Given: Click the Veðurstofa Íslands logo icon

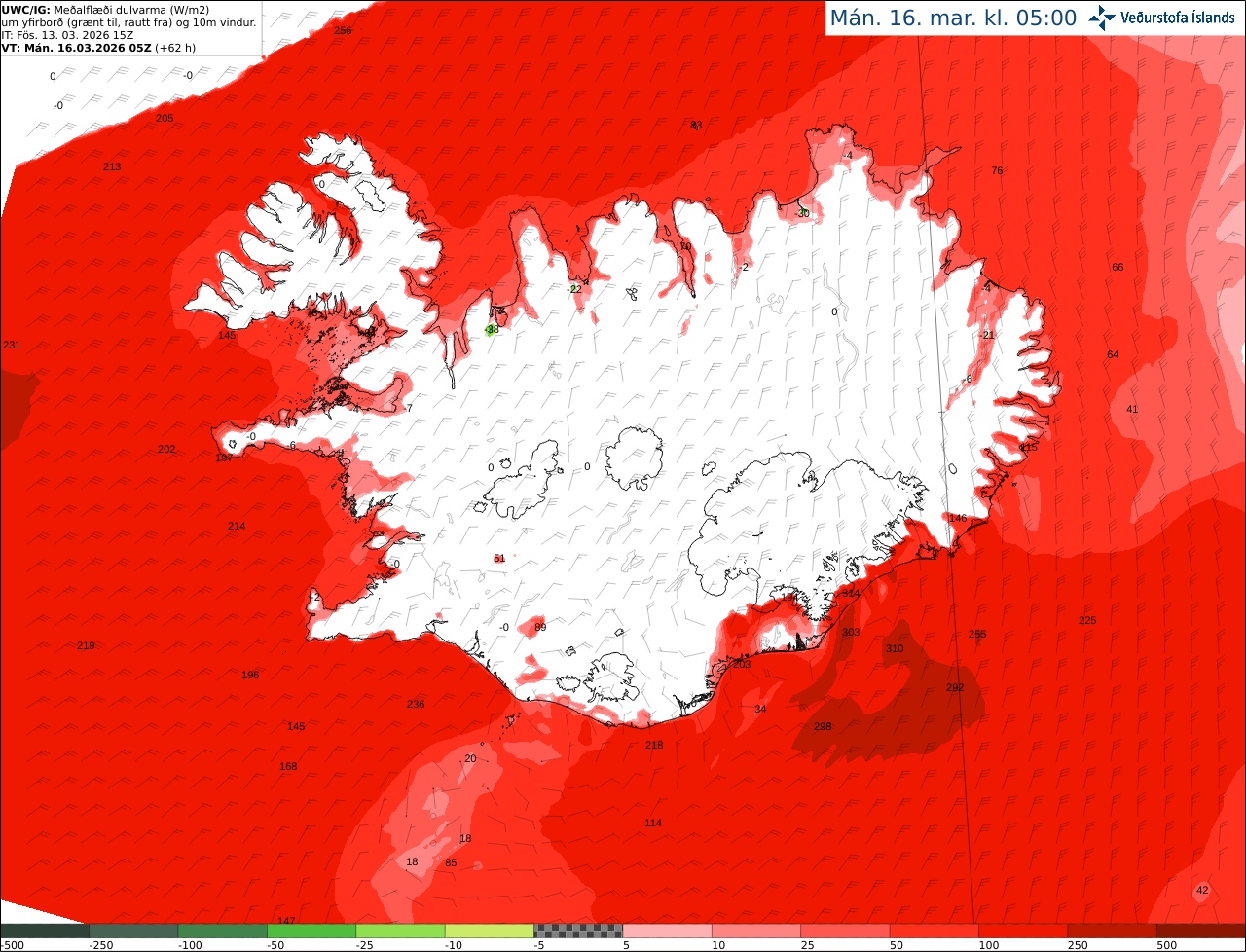Looking at the screenshot, I should point(1102,18).
